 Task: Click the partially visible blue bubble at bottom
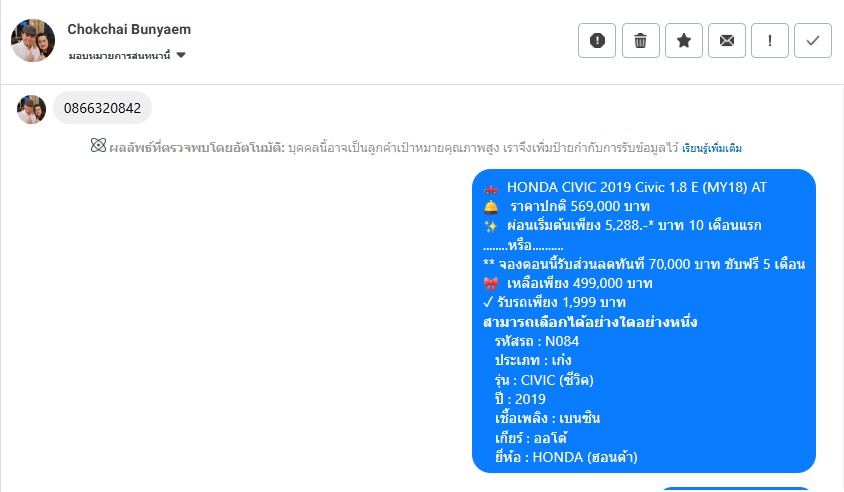[x=735, y=489]
